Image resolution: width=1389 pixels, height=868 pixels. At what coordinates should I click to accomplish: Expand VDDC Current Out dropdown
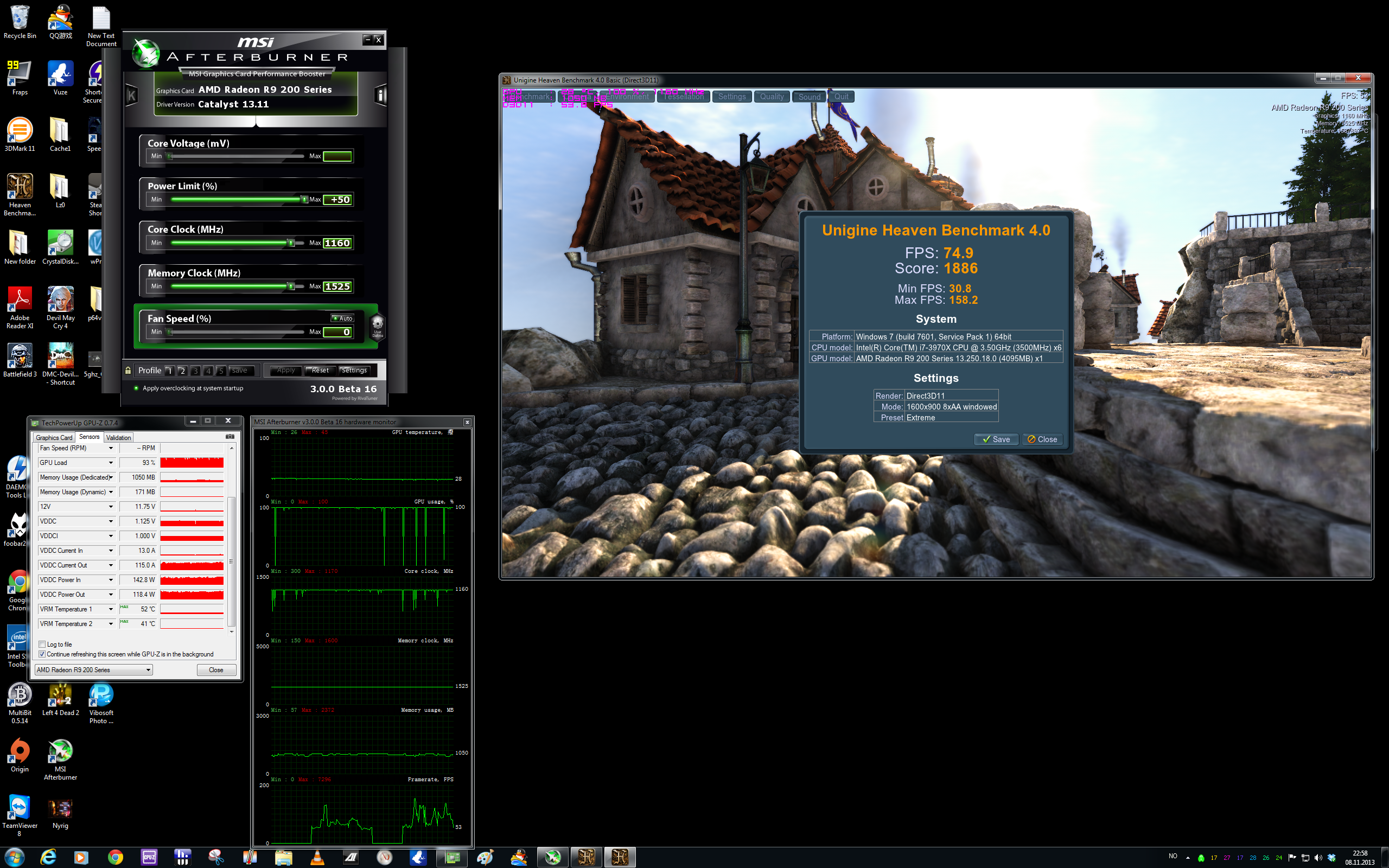111,565
